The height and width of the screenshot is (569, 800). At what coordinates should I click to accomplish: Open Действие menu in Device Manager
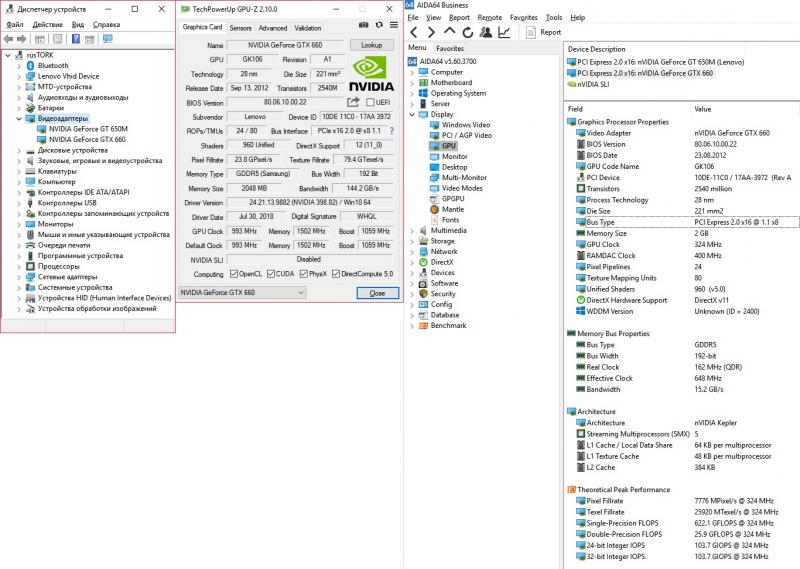pos(47,24)
